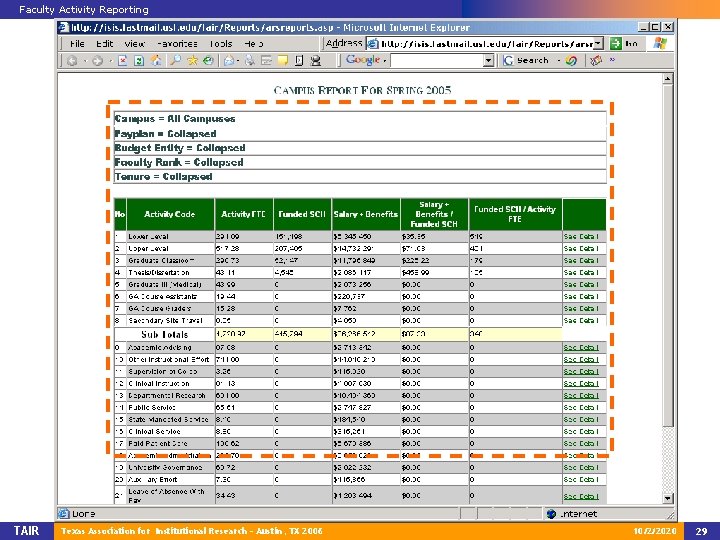
Task: Click the 'Salary + Benefits' column header
Action: coord(366,214)
